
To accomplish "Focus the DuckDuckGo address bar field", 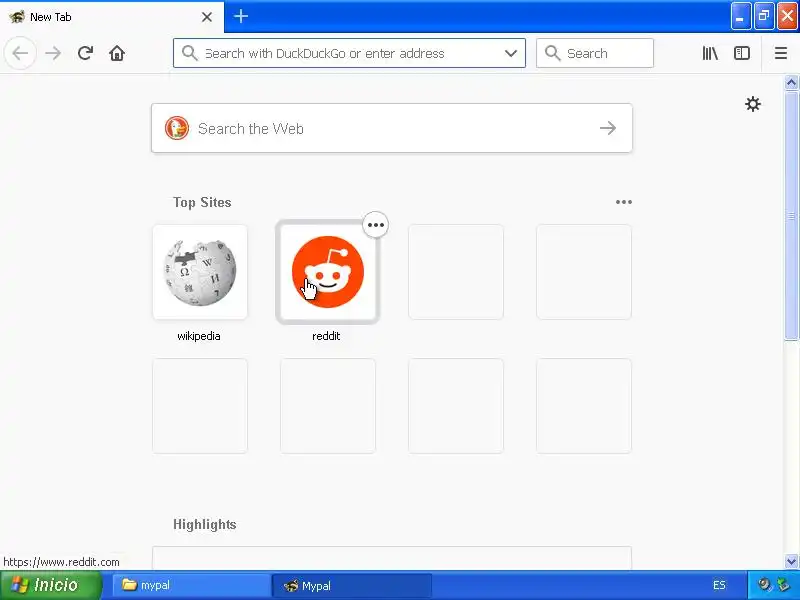I will 349,53.
